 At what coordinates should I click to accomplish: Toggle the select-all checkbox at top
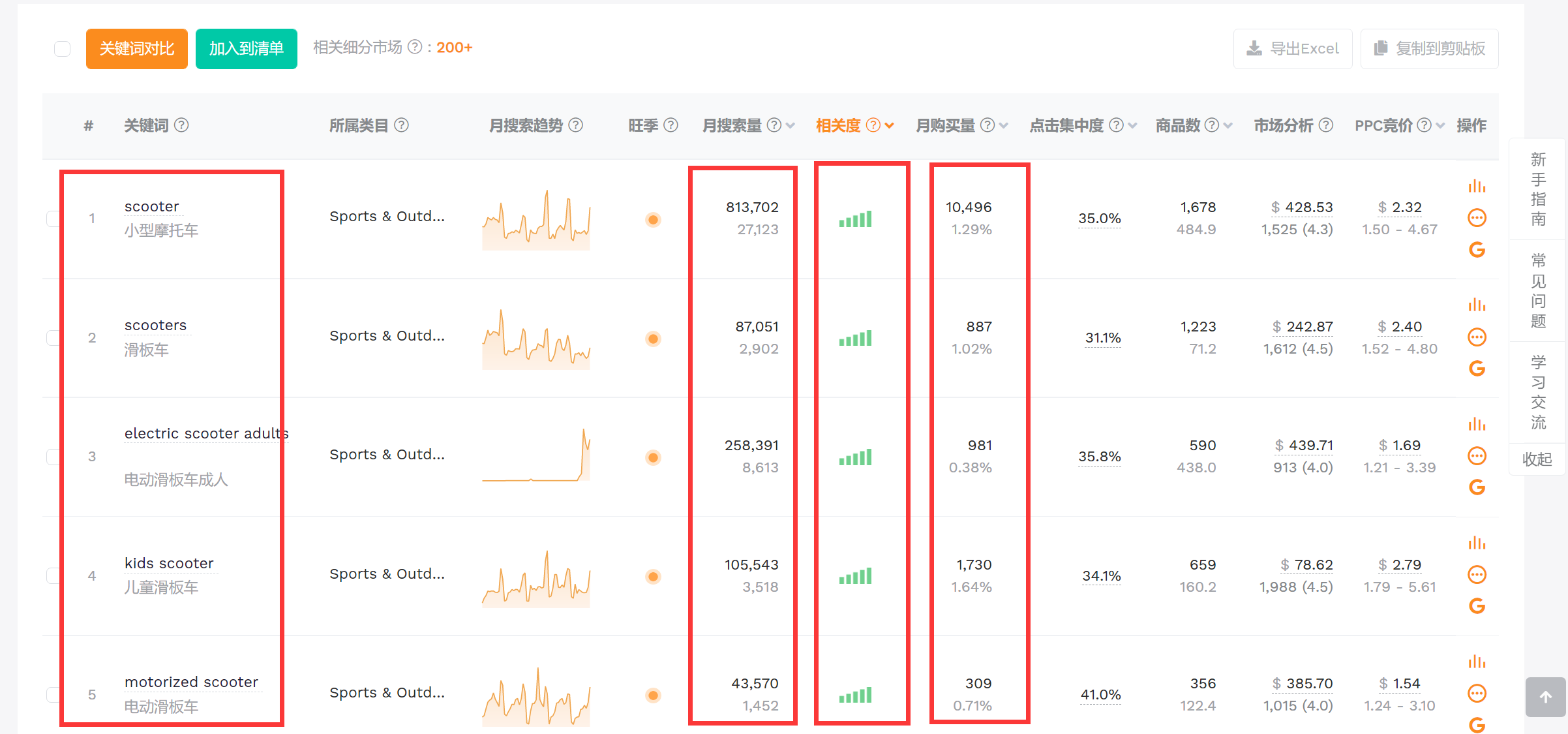coord(62,49)
